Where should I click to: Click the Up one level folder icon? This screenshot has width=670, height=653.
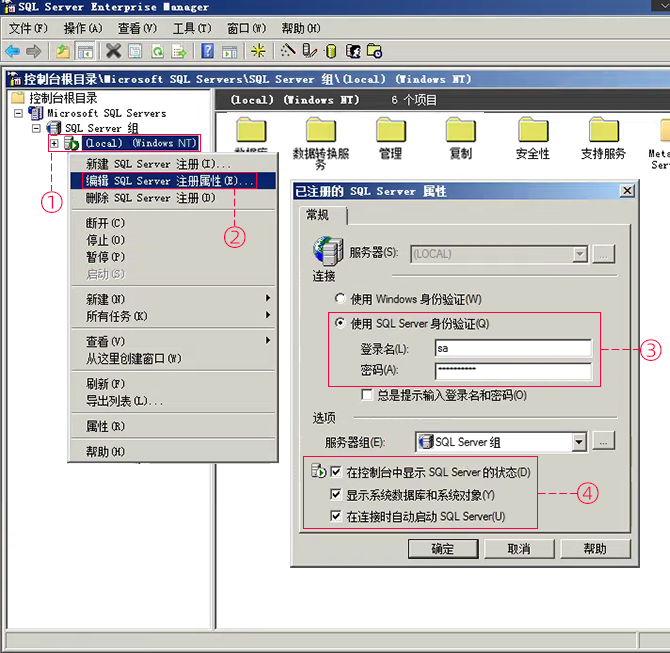tap(63, 51)
